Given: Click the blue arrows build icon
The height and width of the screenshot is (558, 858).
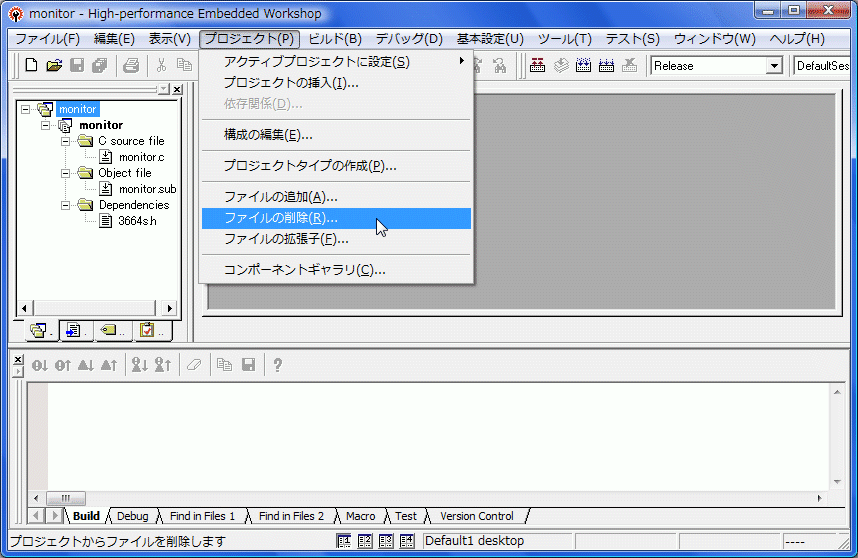Looking at the screenshot, I should coord(606,66).
